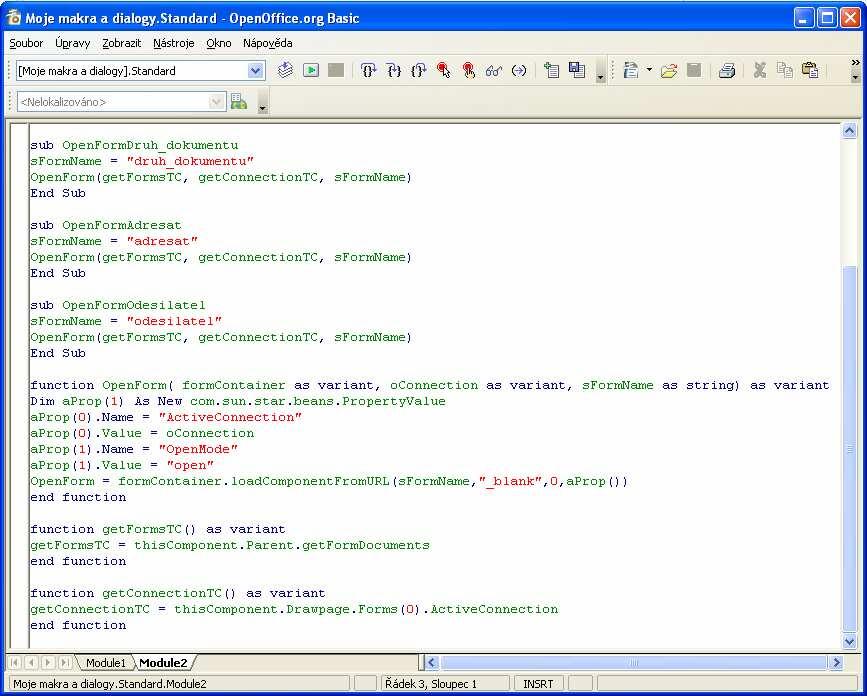This screenshot has height=696, width=867.
Task: Click the Paste clipboard icon
Action: (809, 70)
